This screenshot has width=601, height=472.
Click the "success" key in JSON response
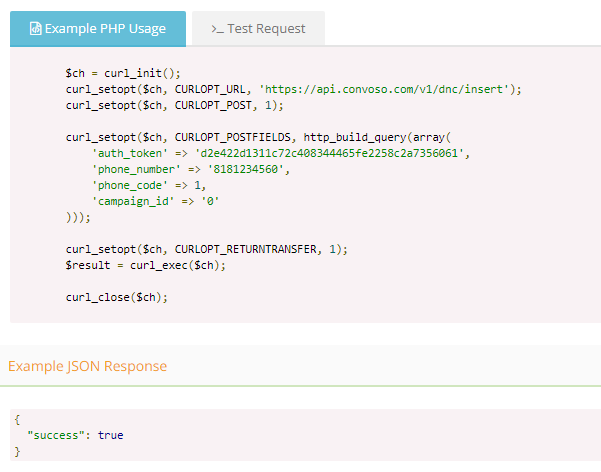[56, 436]
